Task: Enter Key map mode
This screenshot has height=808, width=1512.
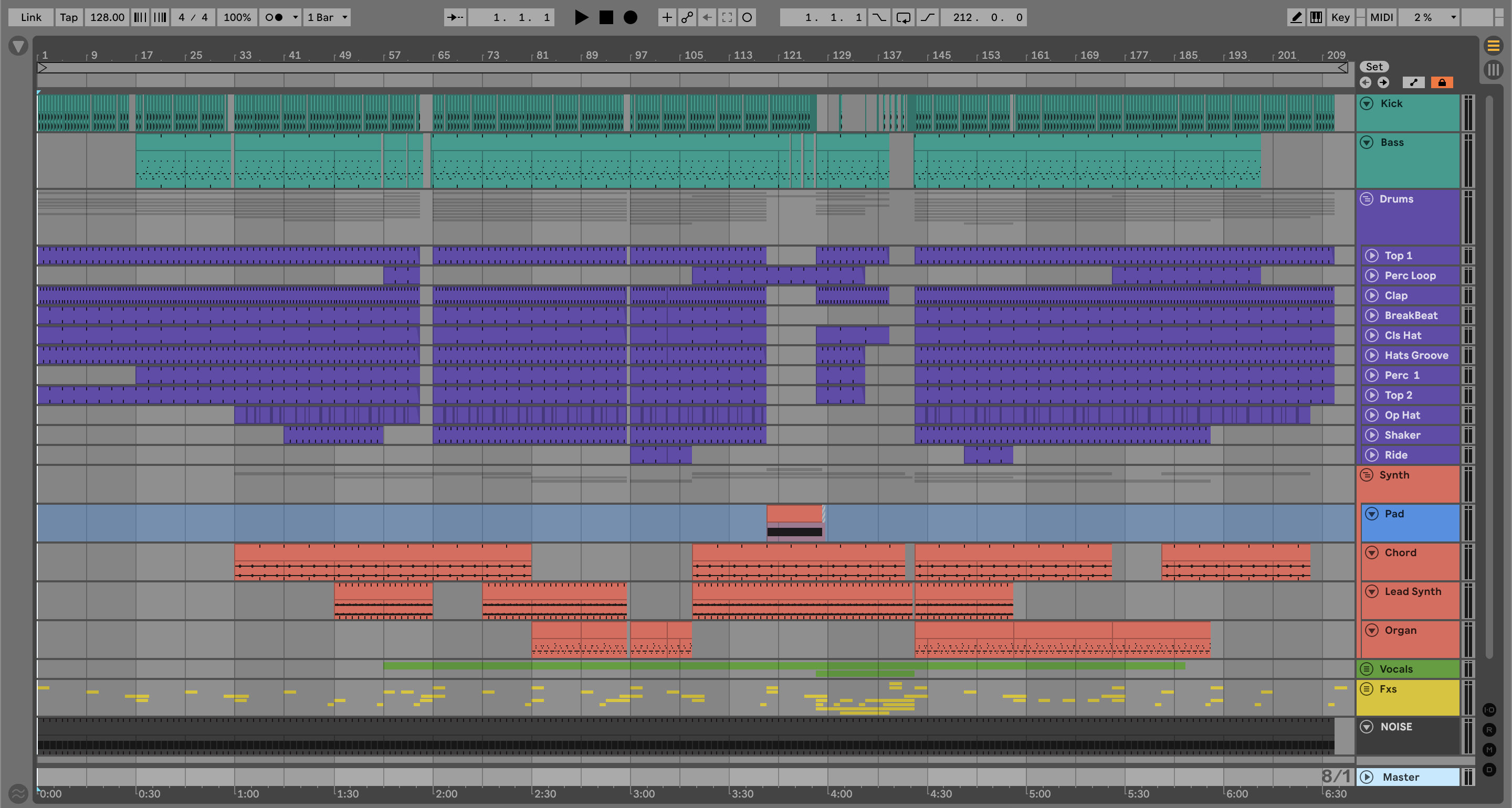Action: coord(1340,17)
